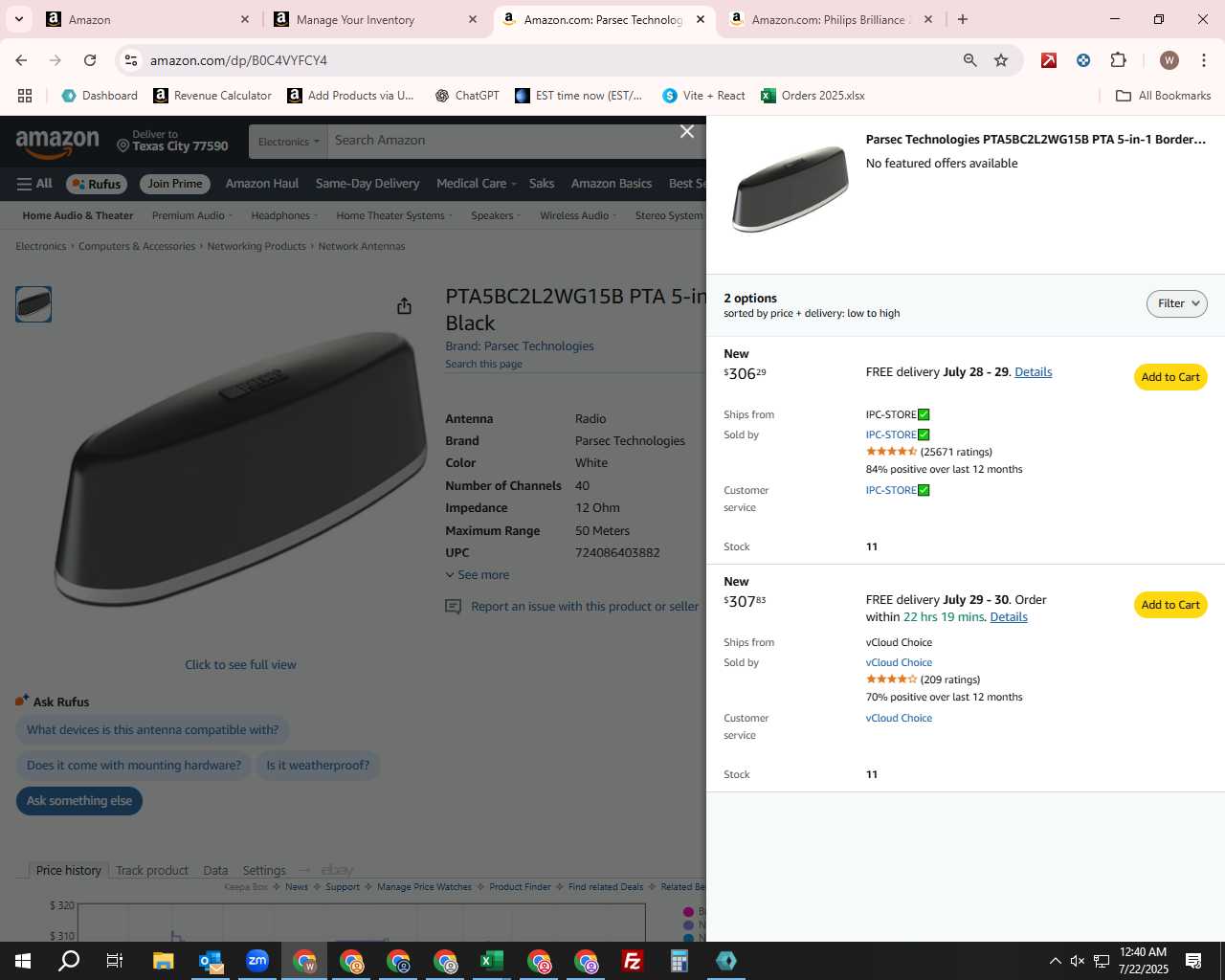Image resolution: width=1225 pixels, height=980 pixels.
Task: Open the tab search dropdown arrow
Action: click(x=18, y=19)
